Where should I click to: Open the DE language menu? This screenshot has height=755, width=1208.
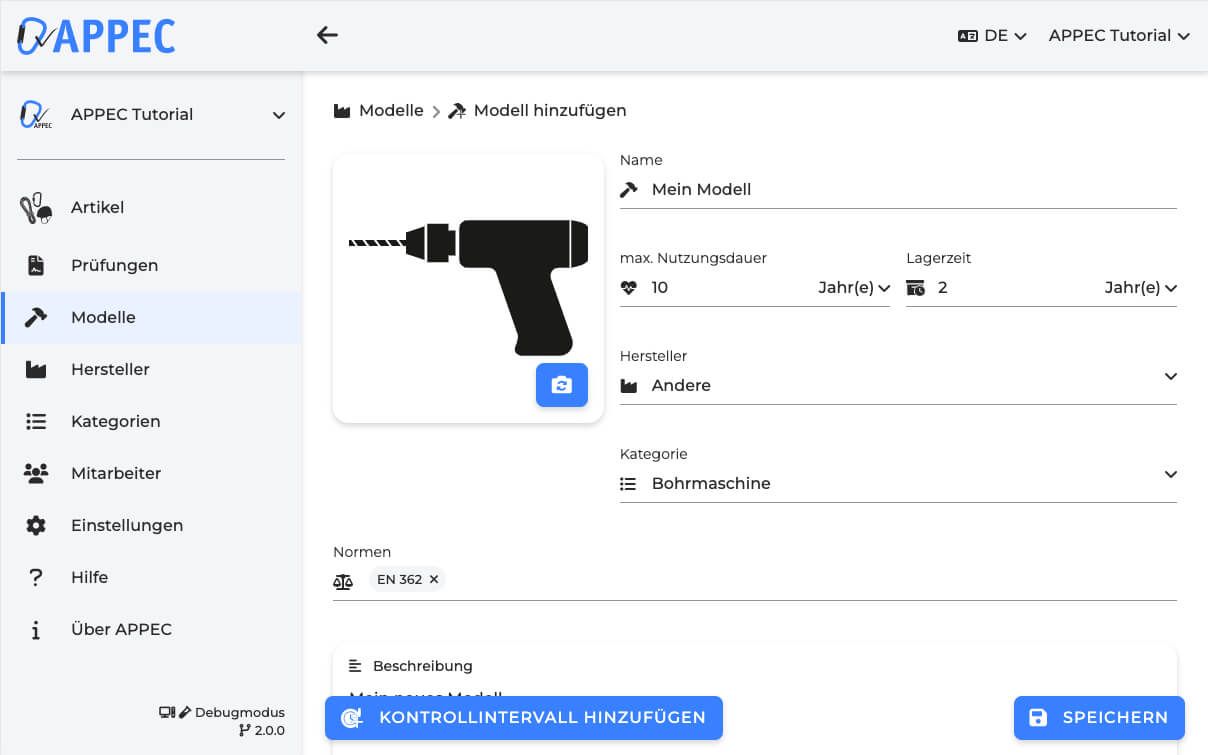pyautogui.click(x=993, y=35)
